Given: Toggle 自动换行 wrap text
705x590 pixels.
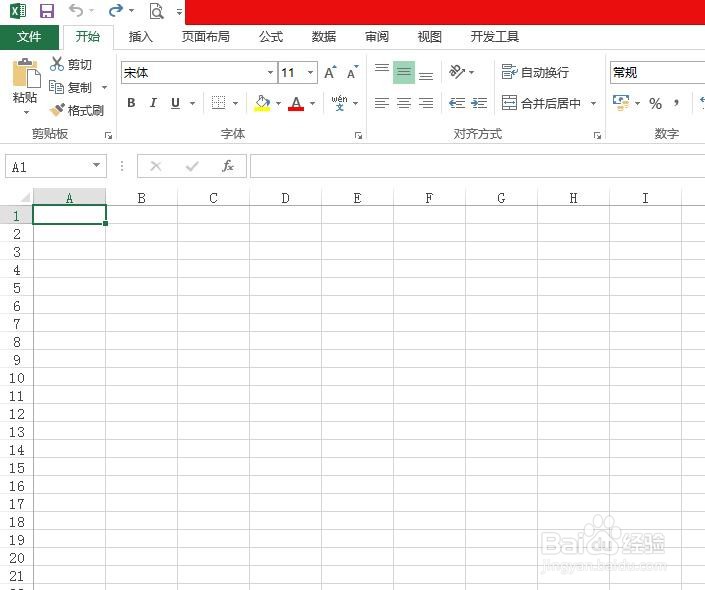Looking at the screenshot, I should 535,72.
